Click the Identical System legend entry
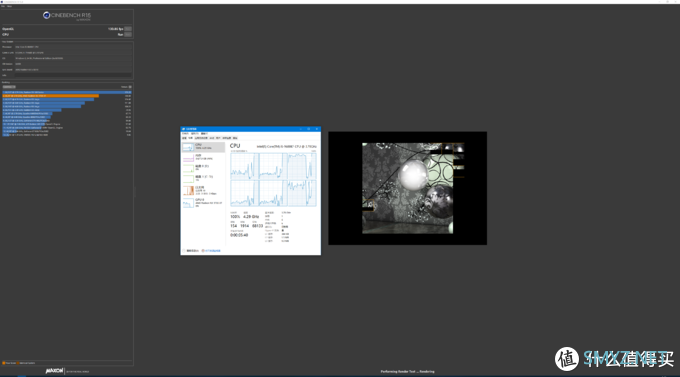This screenshot has width=680, height=377. point(26,363)
